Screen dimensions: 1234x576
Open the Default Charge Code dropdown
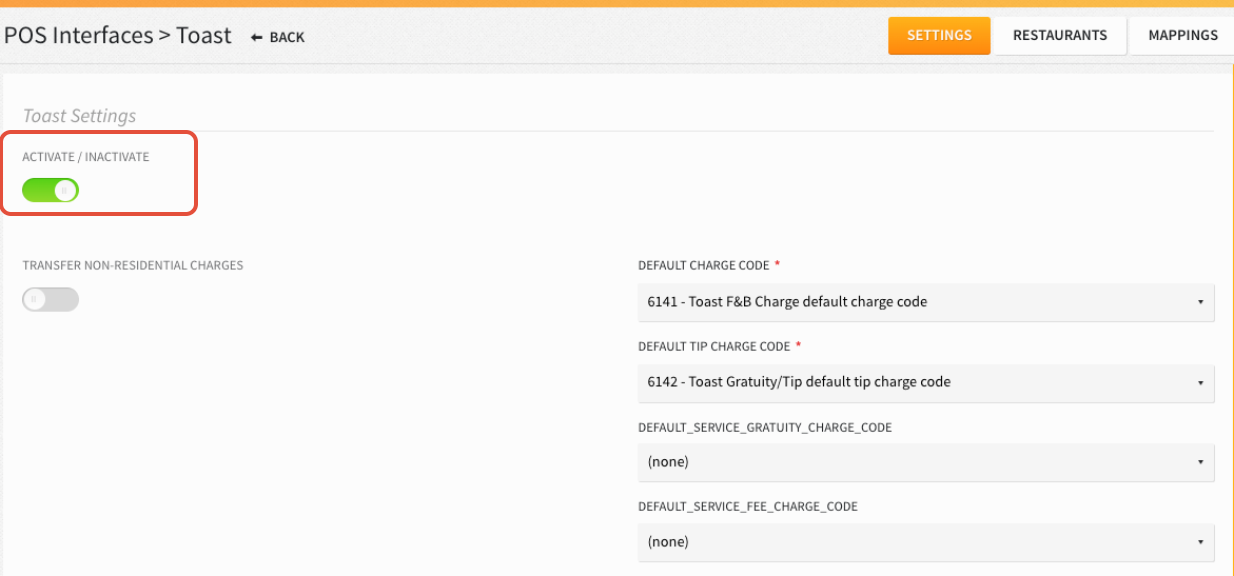coord(926,302)
